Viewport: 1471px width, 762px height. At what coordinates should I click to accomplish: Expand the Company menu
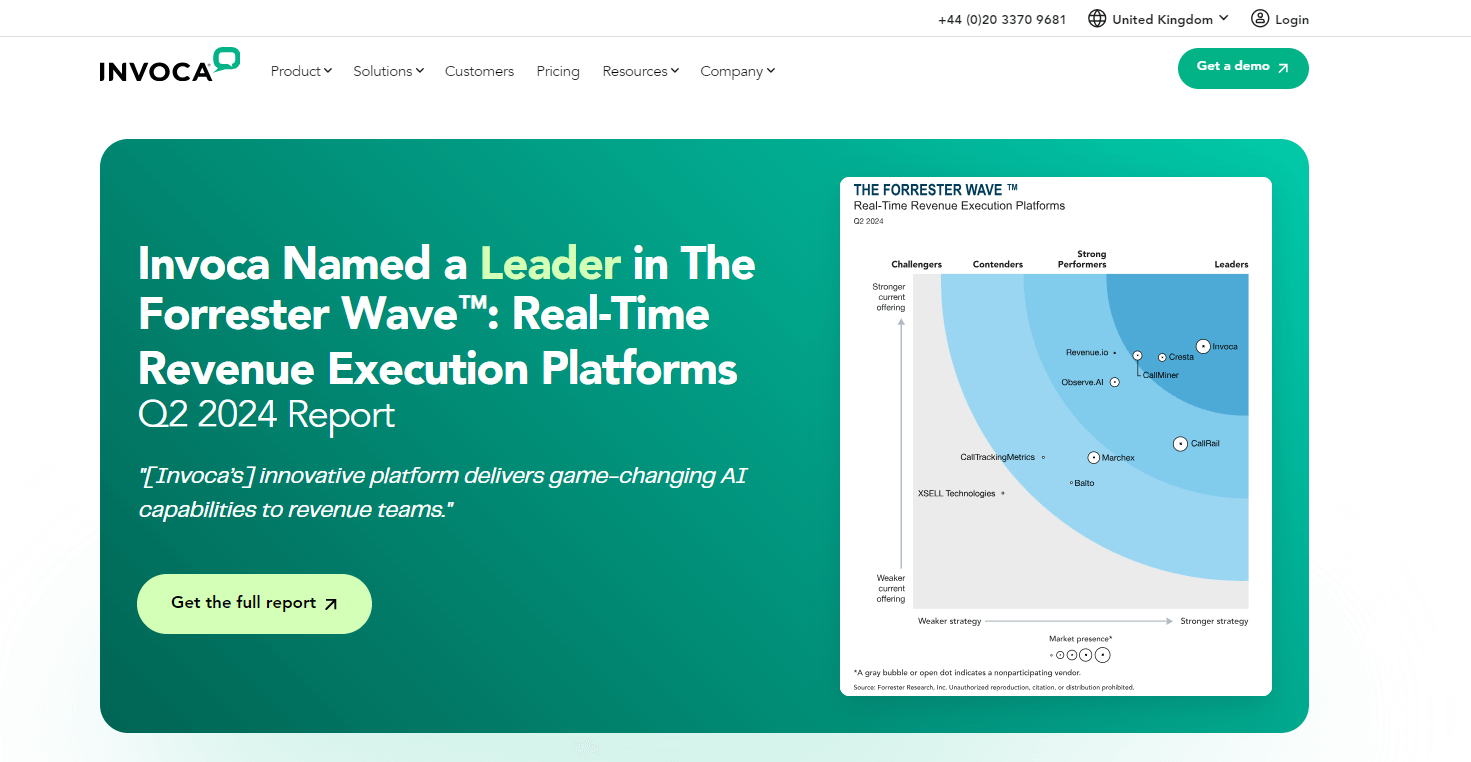tap(738, 71)
